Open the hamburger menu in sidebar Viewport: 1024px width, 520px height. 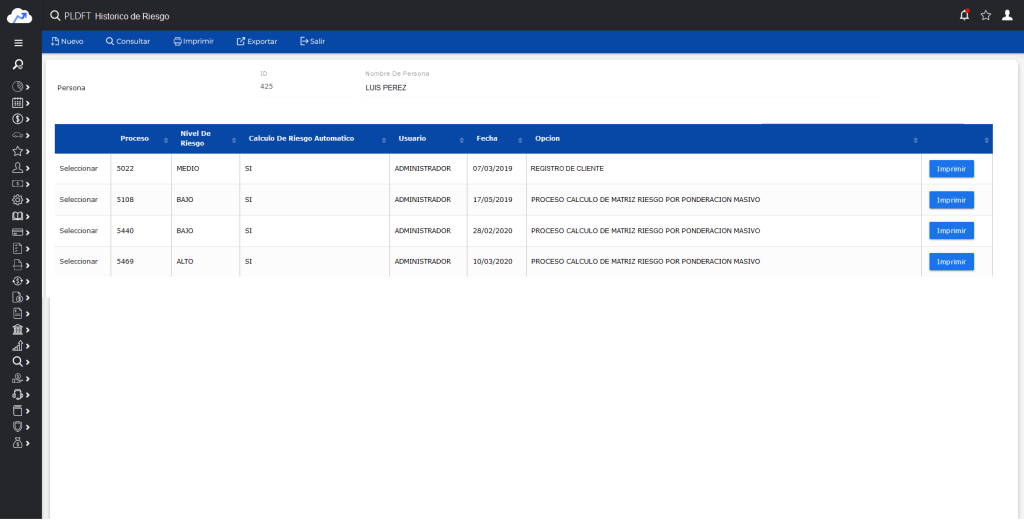[18, 43]
